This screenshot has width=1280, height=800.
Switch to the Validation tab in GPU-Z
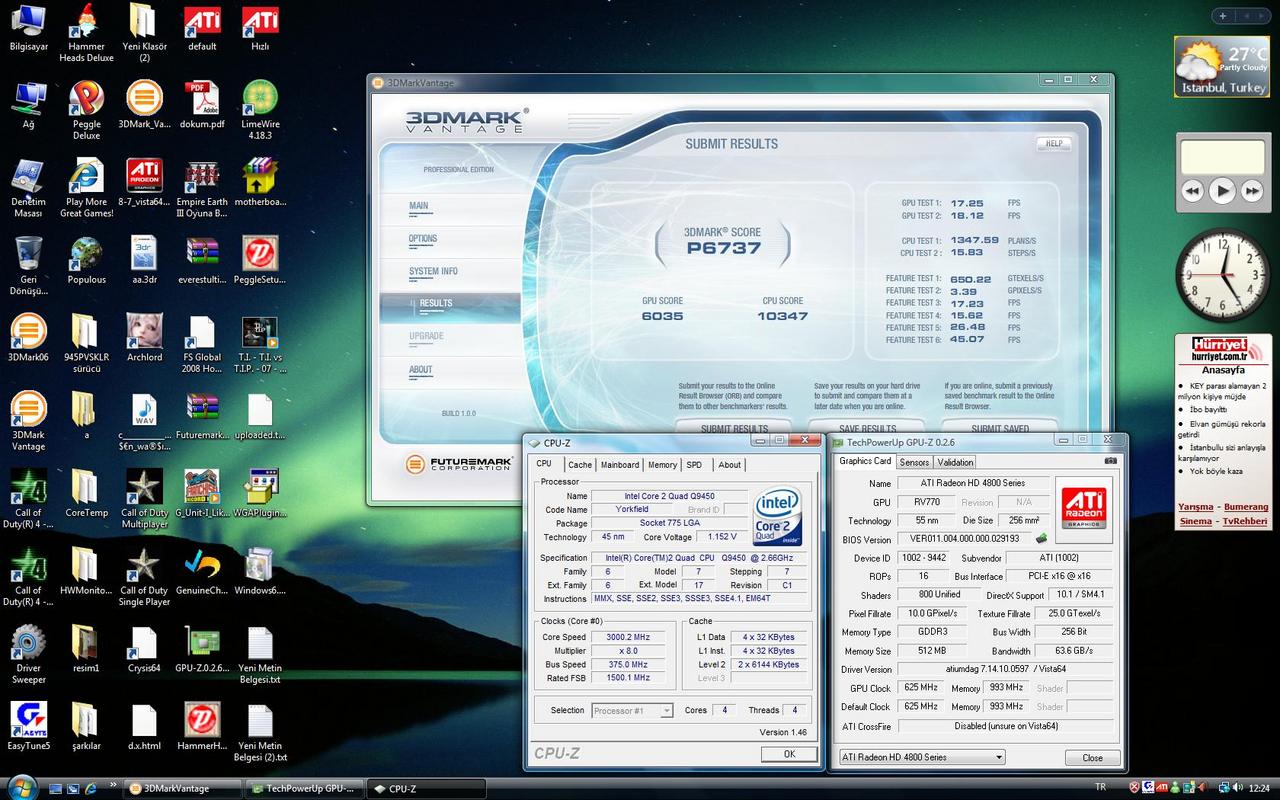(955, 462)
